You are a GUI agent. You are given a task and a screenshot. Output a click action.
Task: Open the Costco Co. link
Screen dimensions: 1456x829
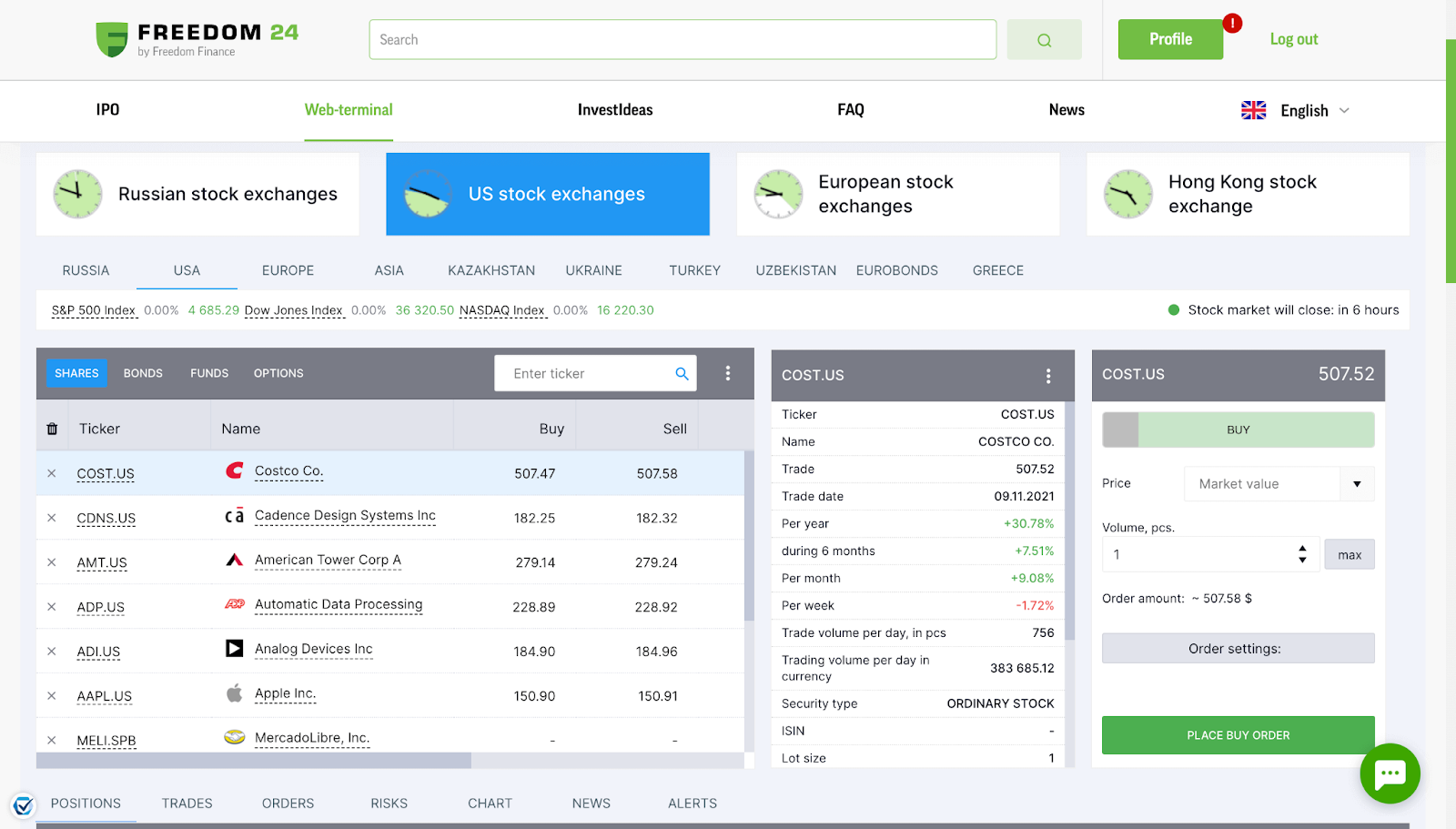pyautogui.click(x=288, y=471)
